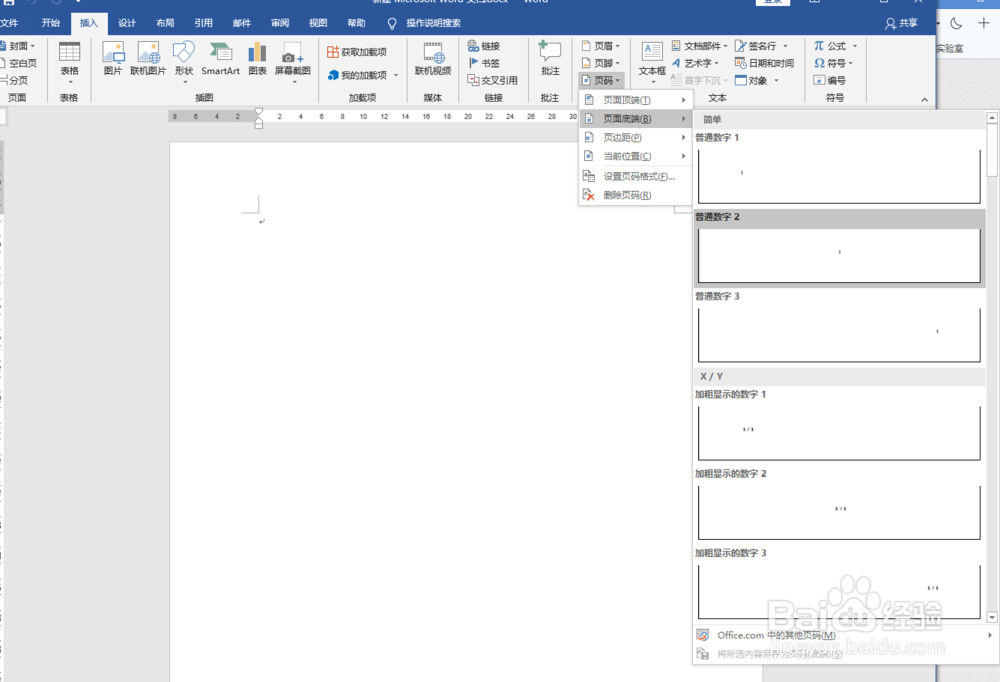This screenshot has width=1000, height=682.
Task: Open the 邮件 Mailings tab
Action: coord(242,23)
